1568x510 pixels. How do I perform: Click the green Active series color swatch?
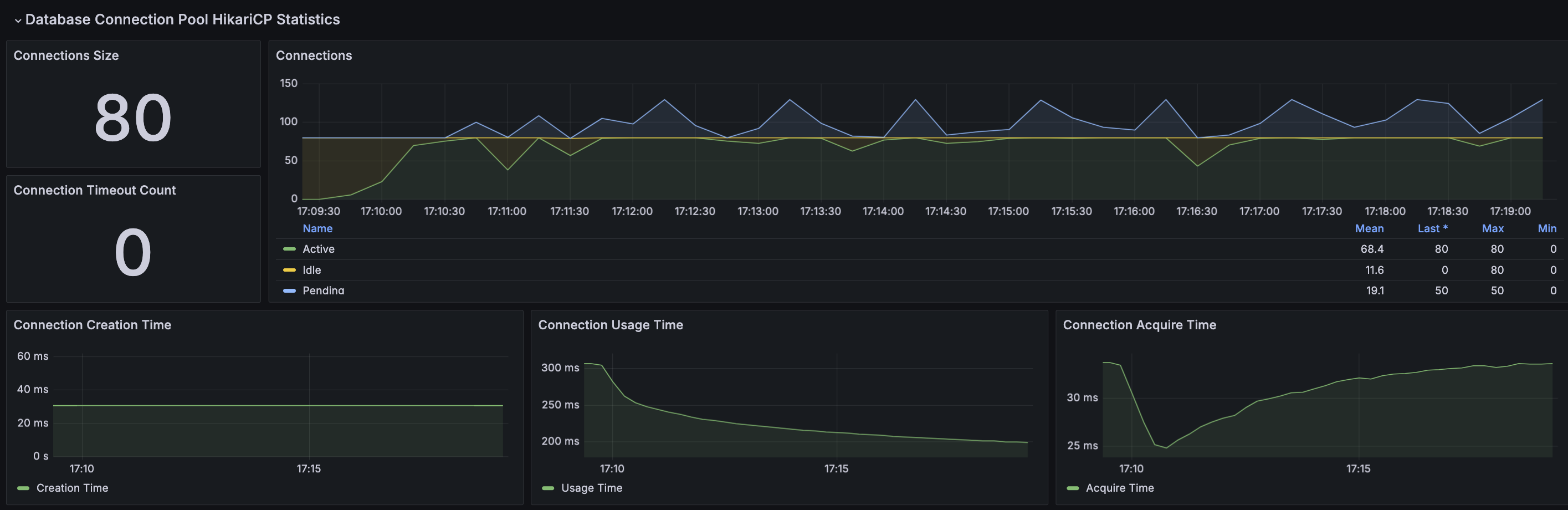[289, 249]
